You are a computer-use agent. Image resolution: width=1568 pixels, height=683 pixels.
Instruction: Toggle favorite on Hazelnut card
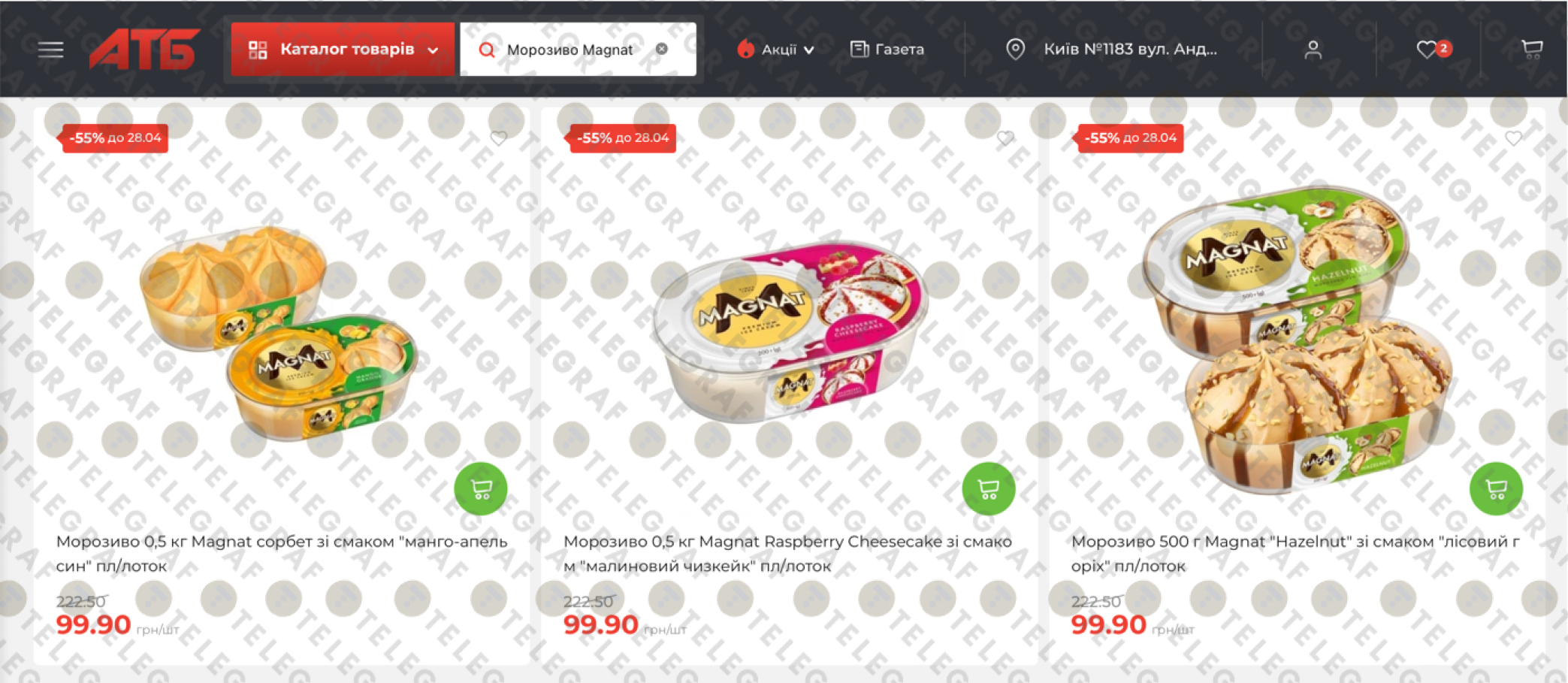[1513, 138]
